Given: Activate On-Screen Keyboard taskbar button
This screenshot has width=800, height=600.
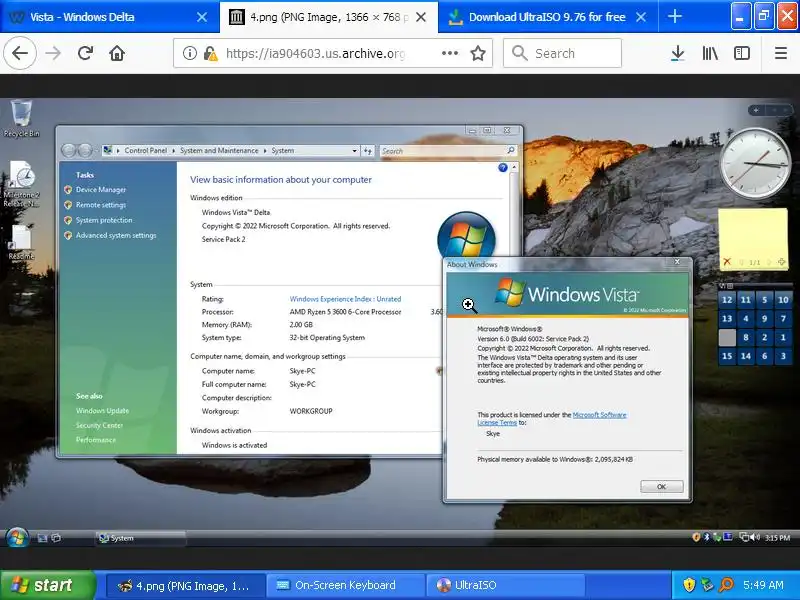Looking at the screenshot, I should tap(346, 585).
